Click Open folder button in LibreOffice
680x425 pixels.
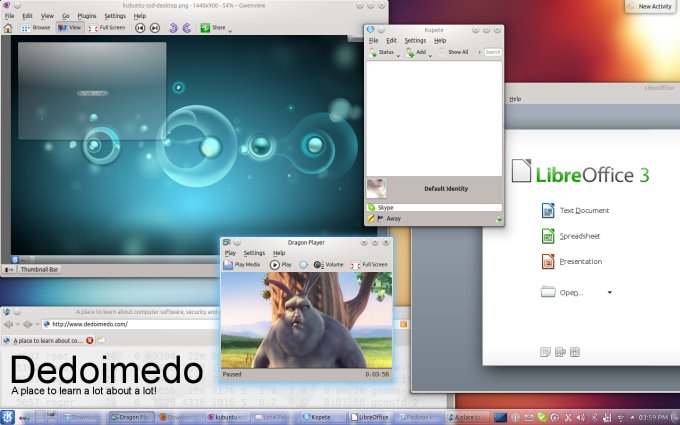pos(562,292)
